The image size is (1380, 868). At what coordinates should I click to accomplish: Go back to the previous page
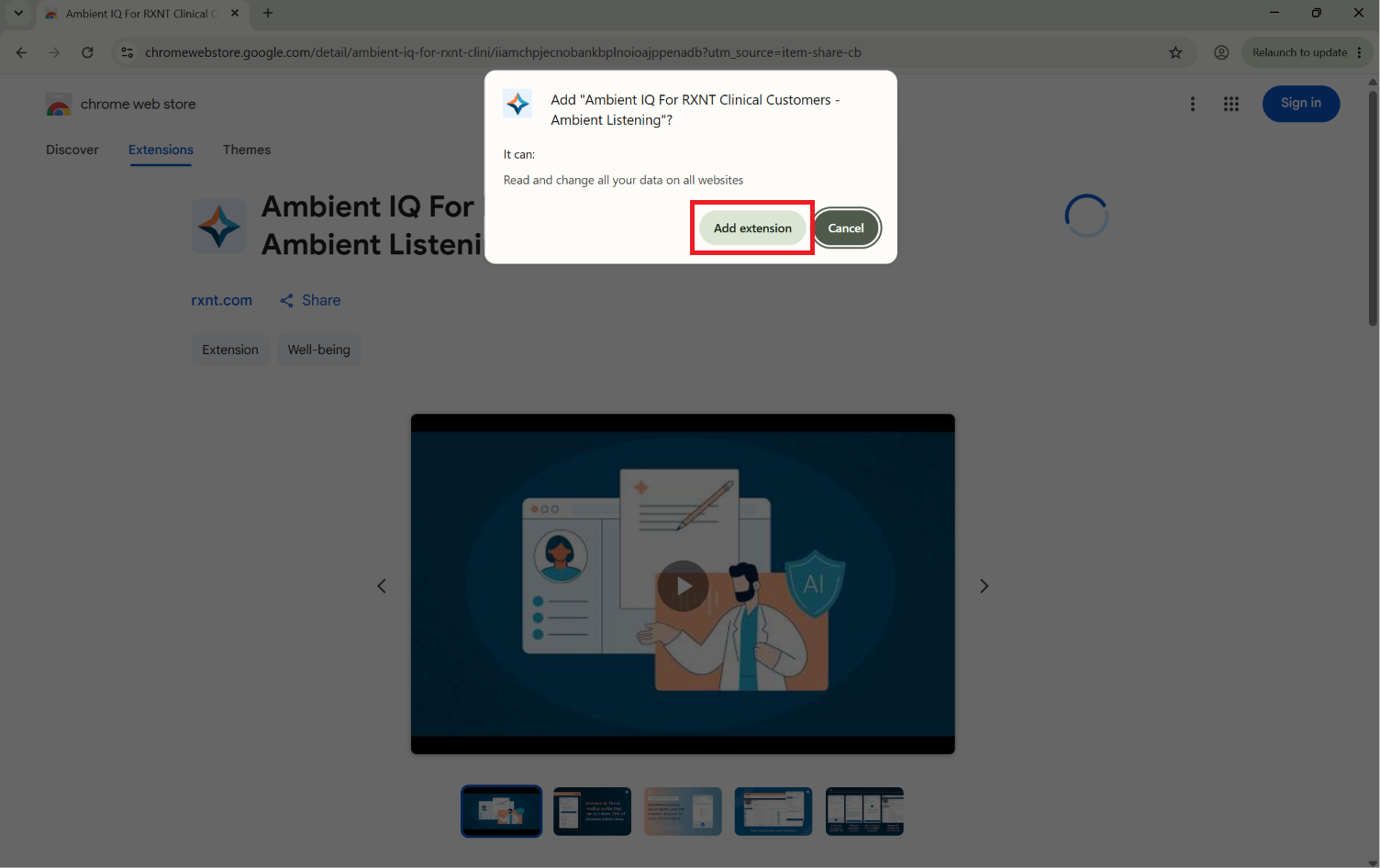point(22,52)
